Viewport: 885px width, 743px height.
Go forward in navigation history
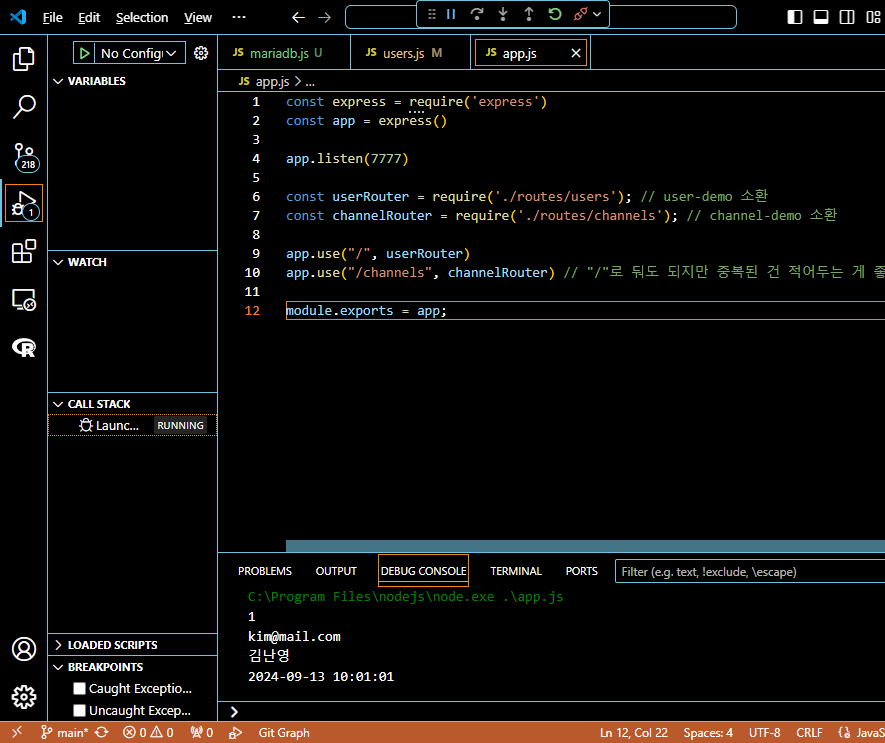coord(325,18)
